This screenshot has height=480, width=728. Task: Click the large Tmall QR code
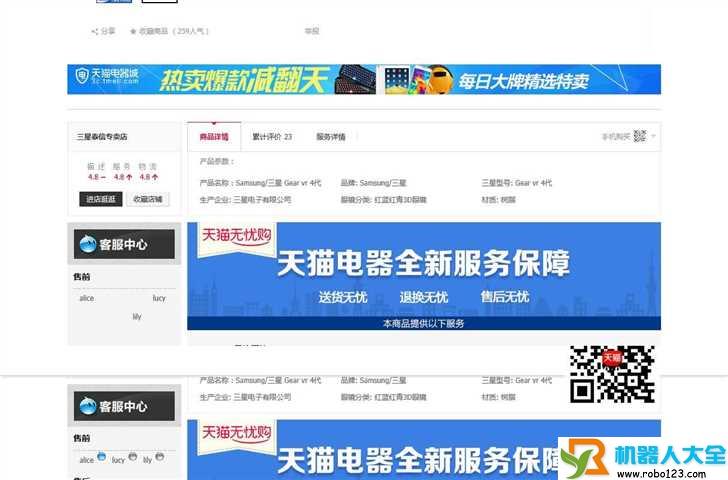tap(612, 374)
